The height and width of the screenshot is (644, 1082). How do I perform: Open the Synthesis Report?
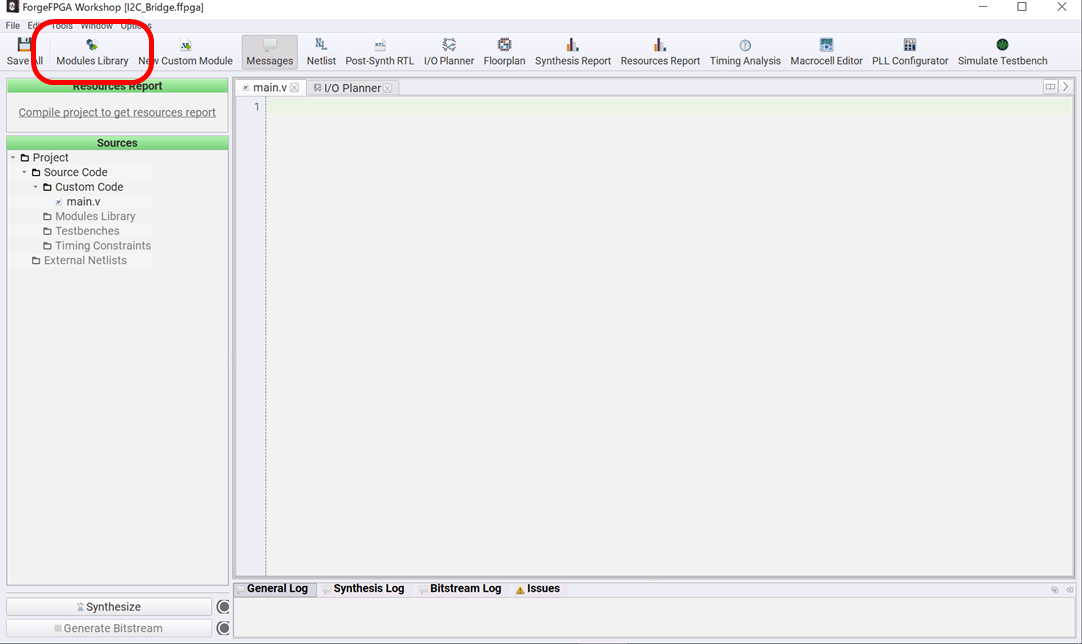[572, 52]
